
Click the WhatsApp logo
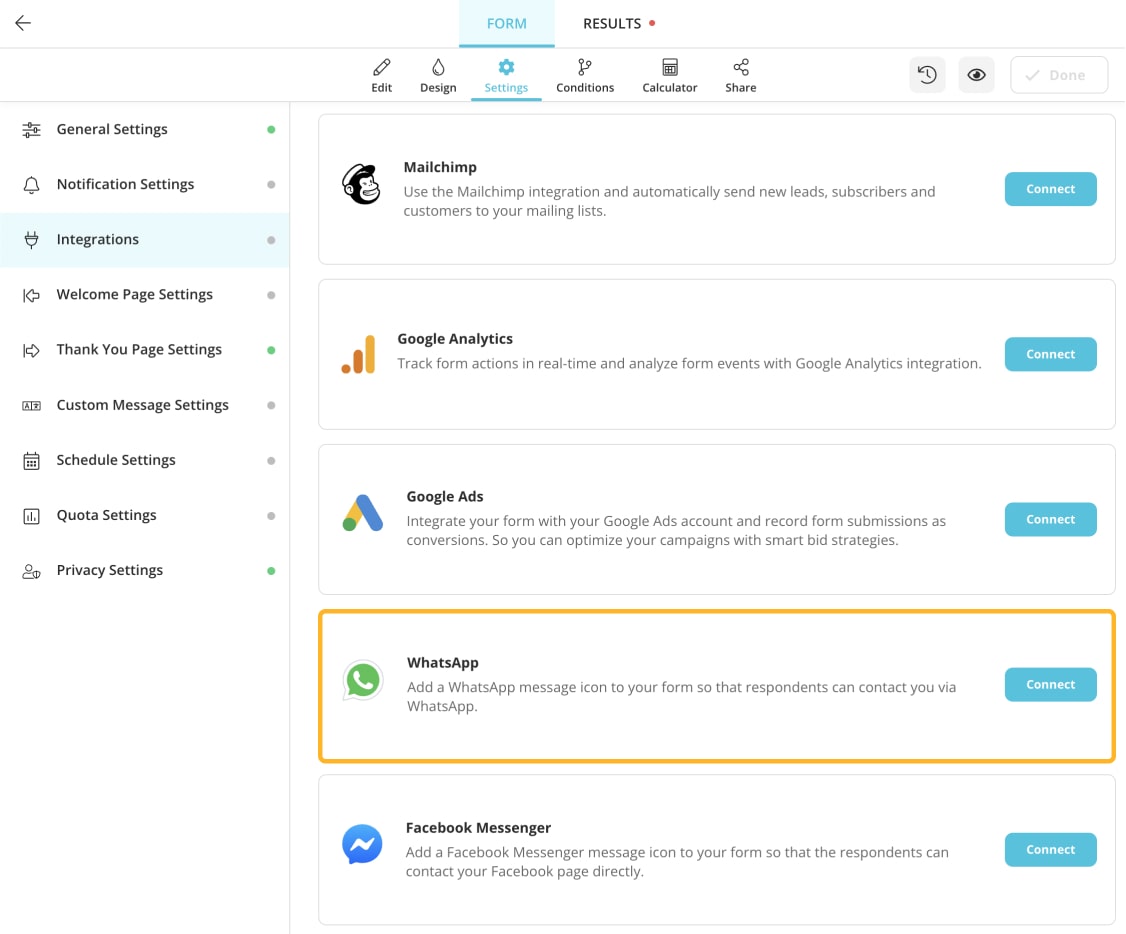pos(362,680)
